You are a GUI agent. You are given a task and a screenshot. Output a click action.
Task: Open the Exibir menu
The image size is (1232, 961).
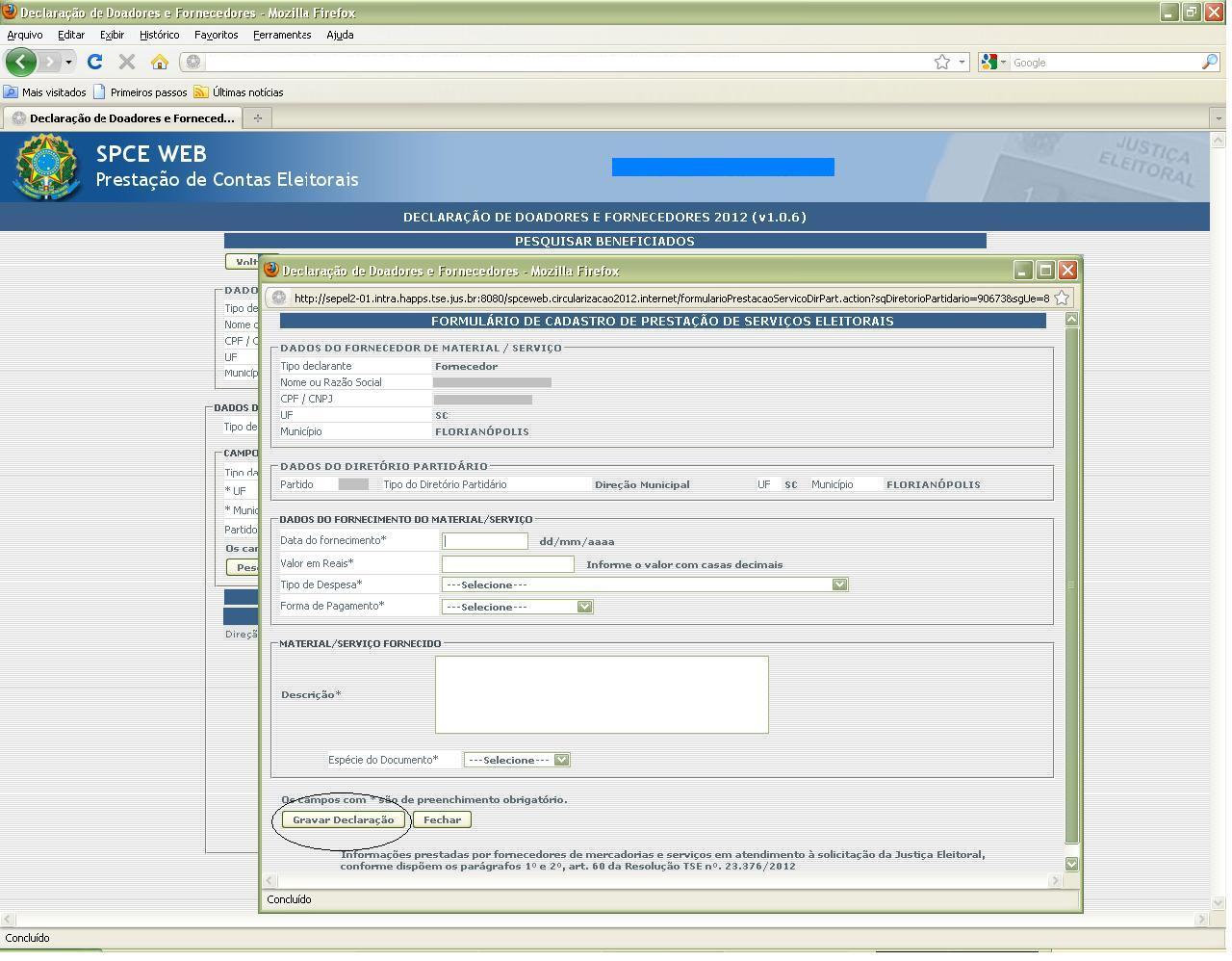[112, 35]
